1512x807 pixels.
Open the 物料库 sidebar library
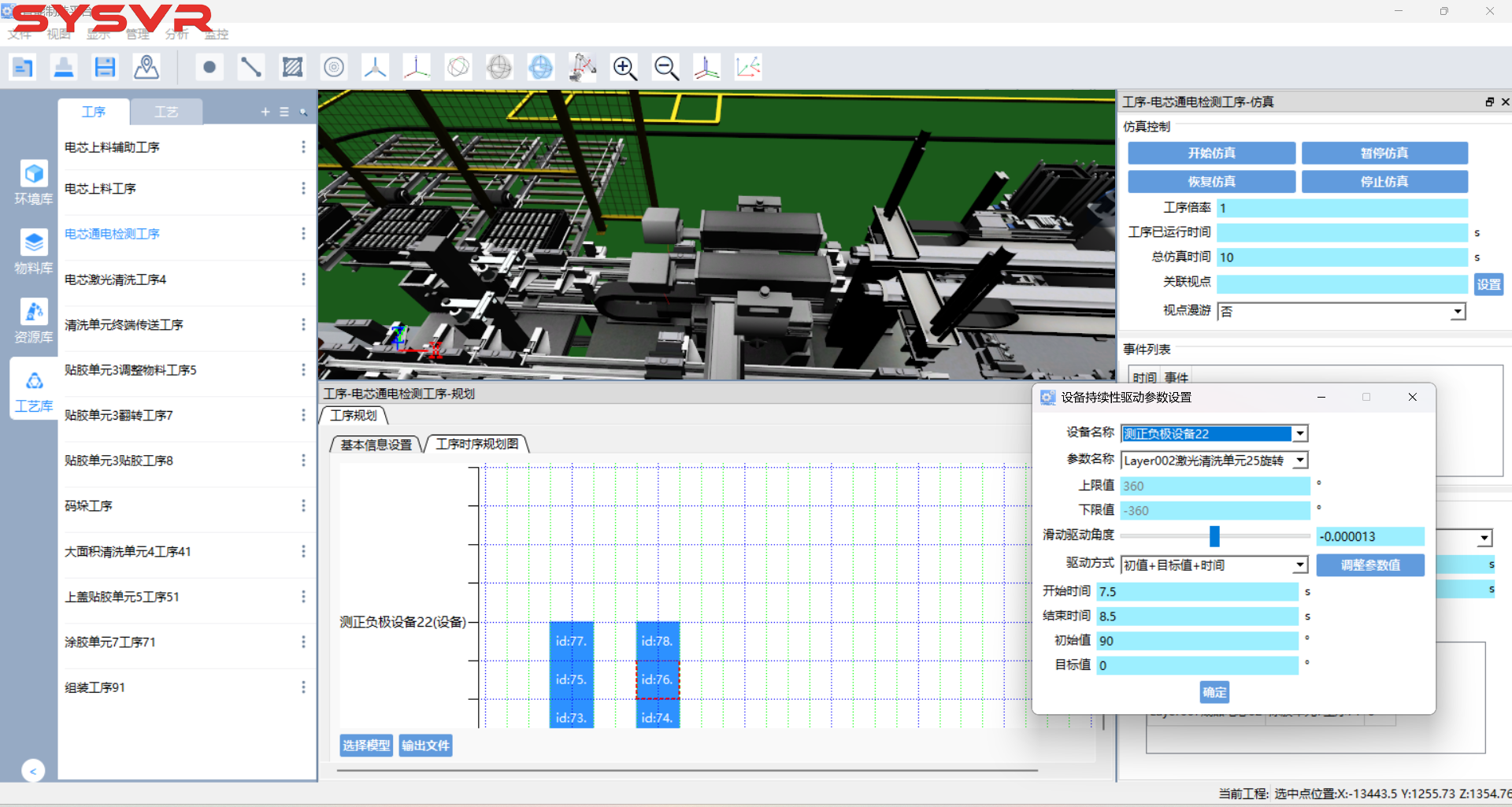pos(34,252)
